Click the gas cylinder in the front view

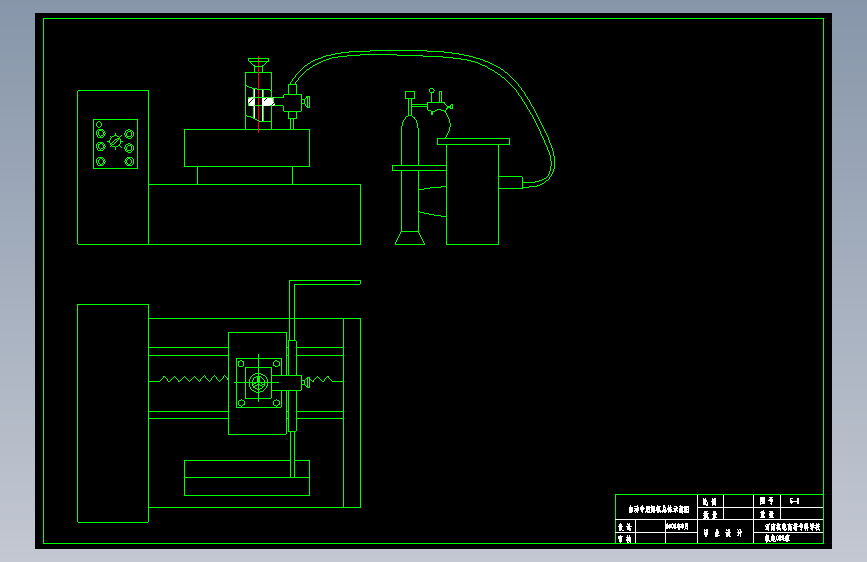410,180
